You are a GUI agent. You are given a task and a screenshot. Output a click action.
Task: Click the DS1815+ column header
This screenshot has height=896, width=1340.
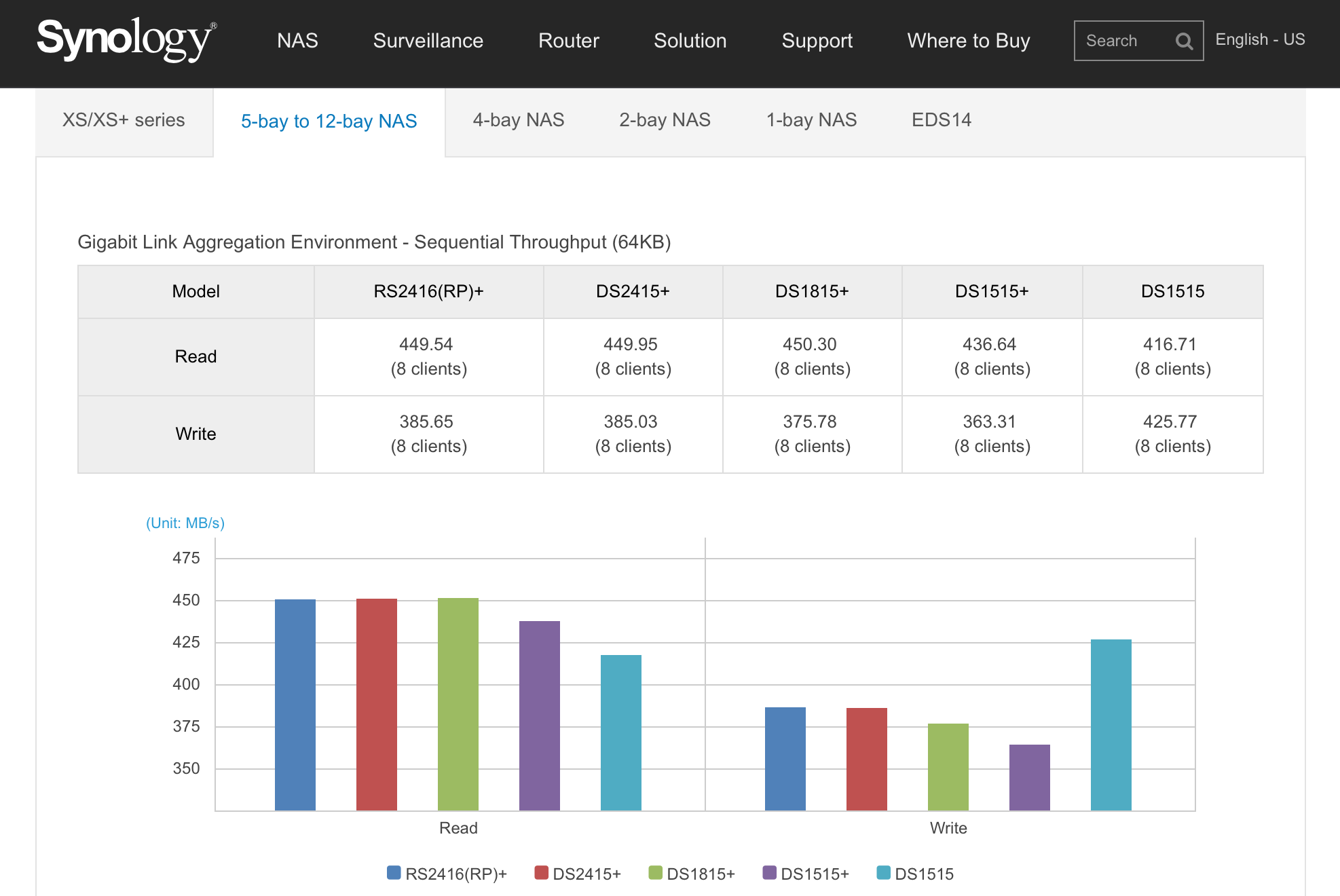813,292
